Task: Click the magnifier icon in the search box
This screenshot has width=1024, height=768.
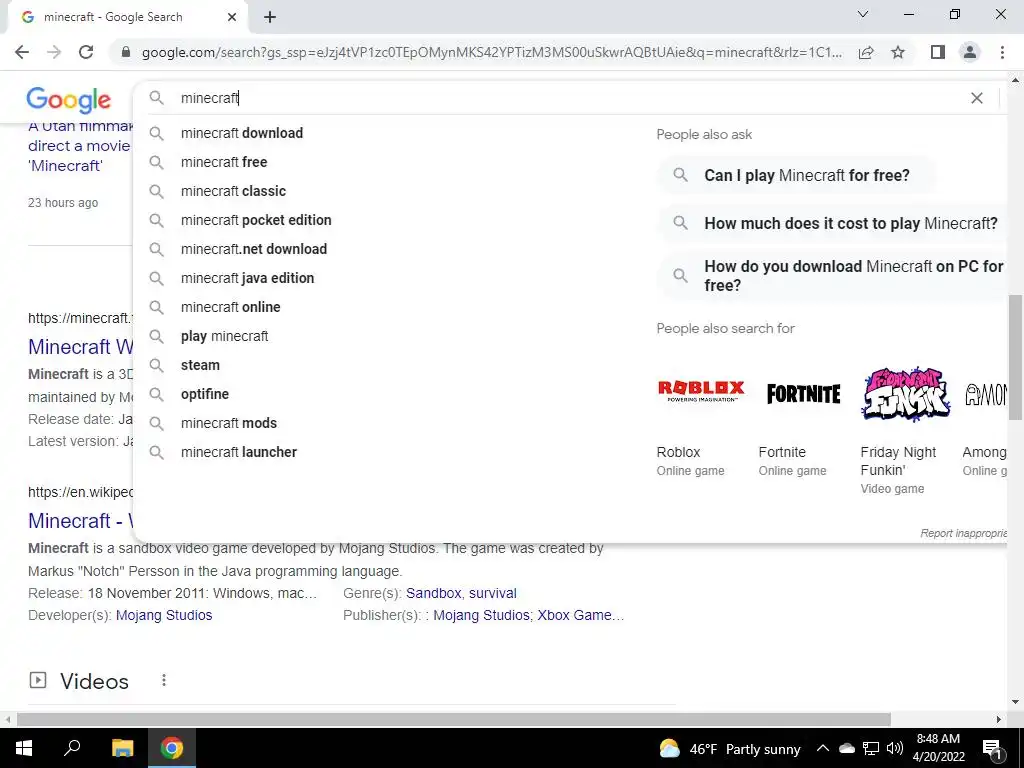Action: pyautogui.click(x=156, y=98)
